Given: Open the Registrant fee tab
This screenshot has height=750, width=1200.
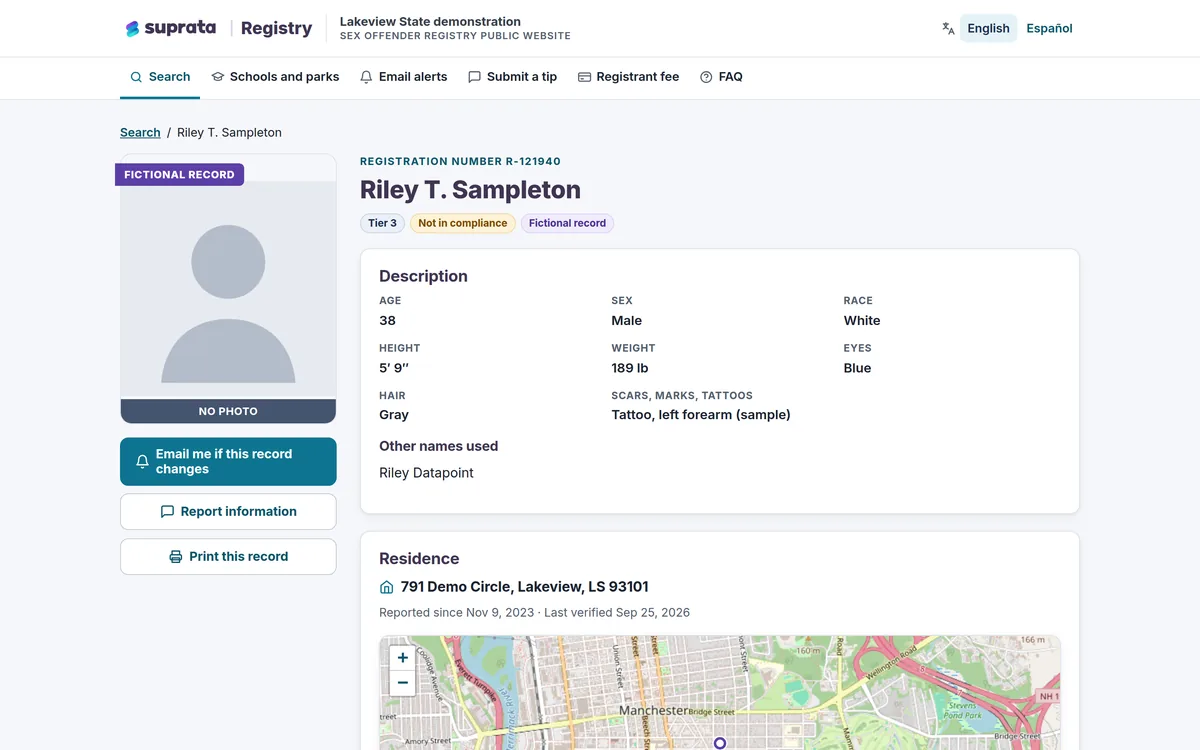Looking at the screenshot, I should 628,77.
